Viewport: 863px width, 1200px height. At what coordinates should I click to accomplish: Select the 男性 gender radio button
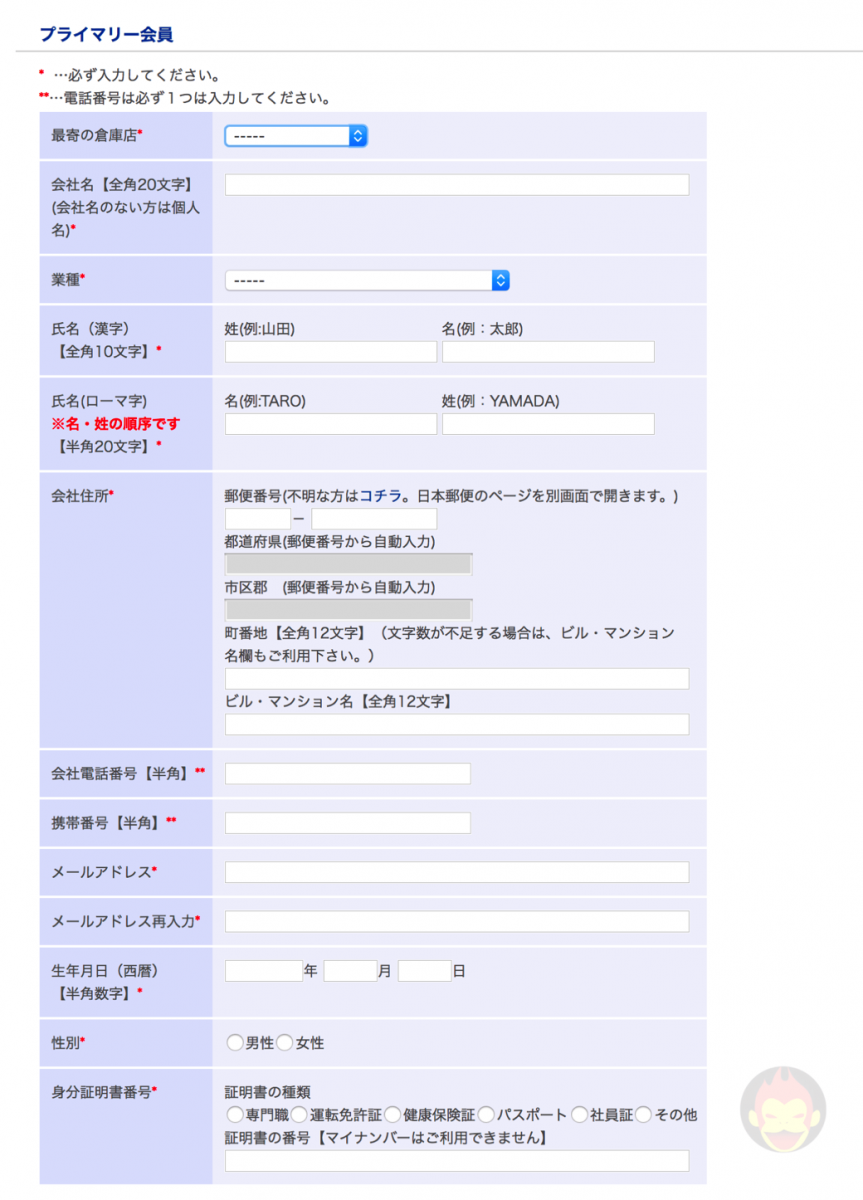coord(235,1042)
